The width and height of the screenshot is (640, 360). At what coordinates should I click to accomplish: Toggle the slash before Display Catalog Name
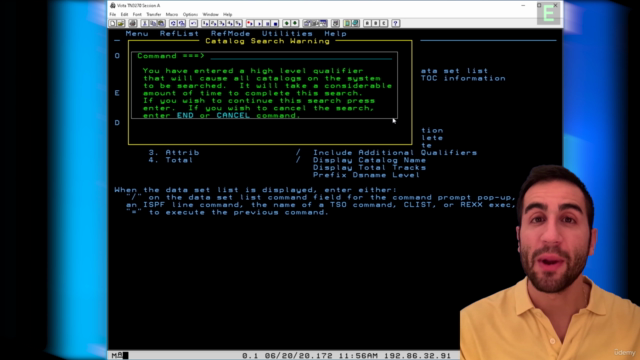coord(298,160)
